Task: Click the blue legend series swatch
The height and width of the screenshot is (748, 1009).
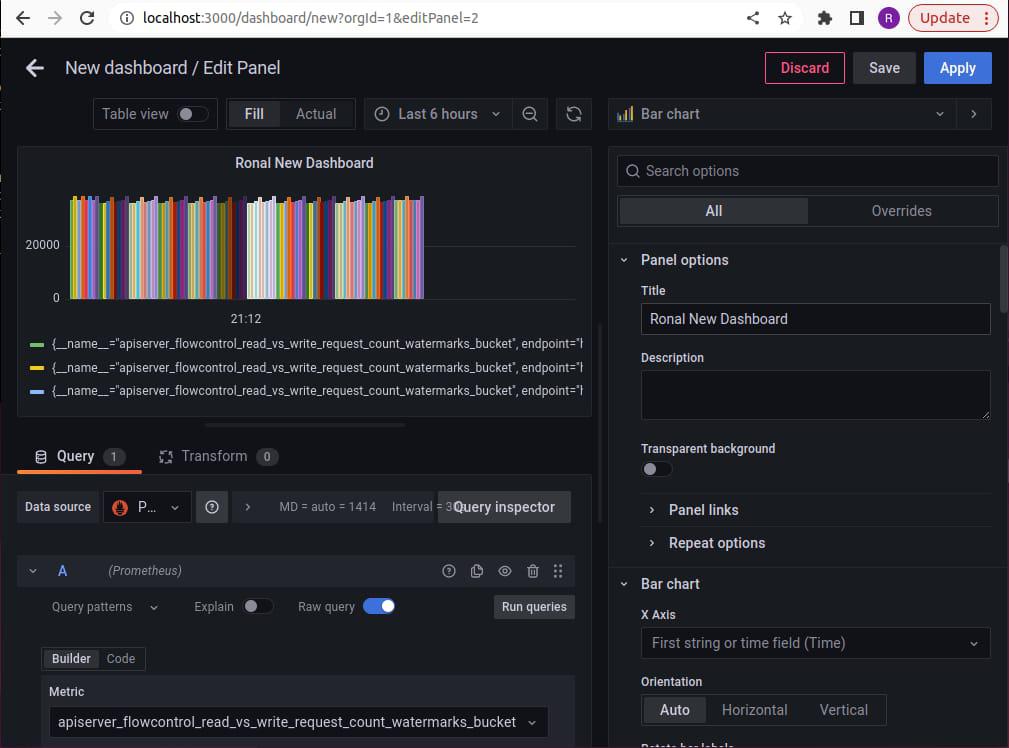Action: pos(37,391)
